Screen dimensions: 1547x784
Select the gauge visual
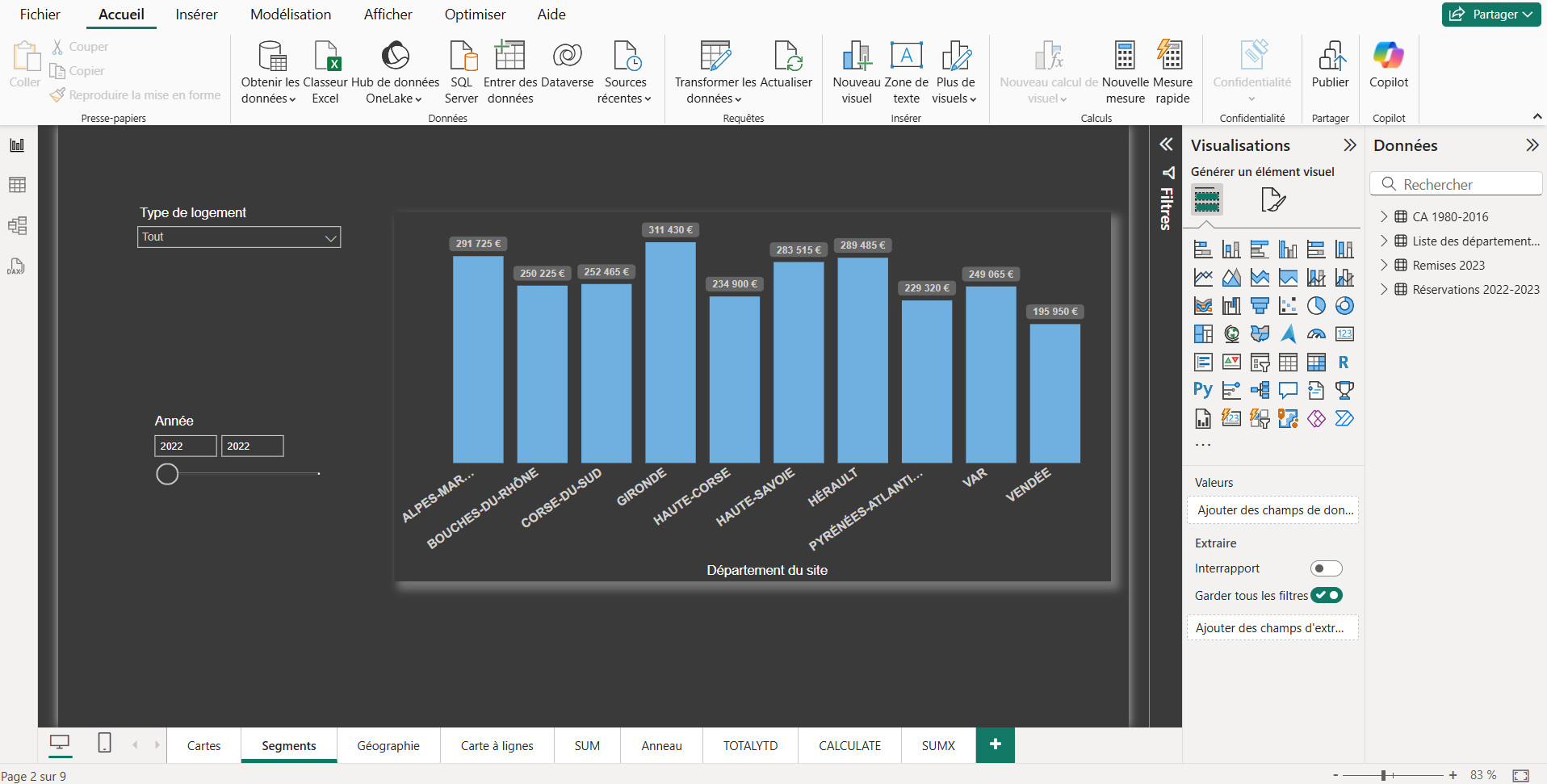pyautogui.click(x=1316, y=334)
